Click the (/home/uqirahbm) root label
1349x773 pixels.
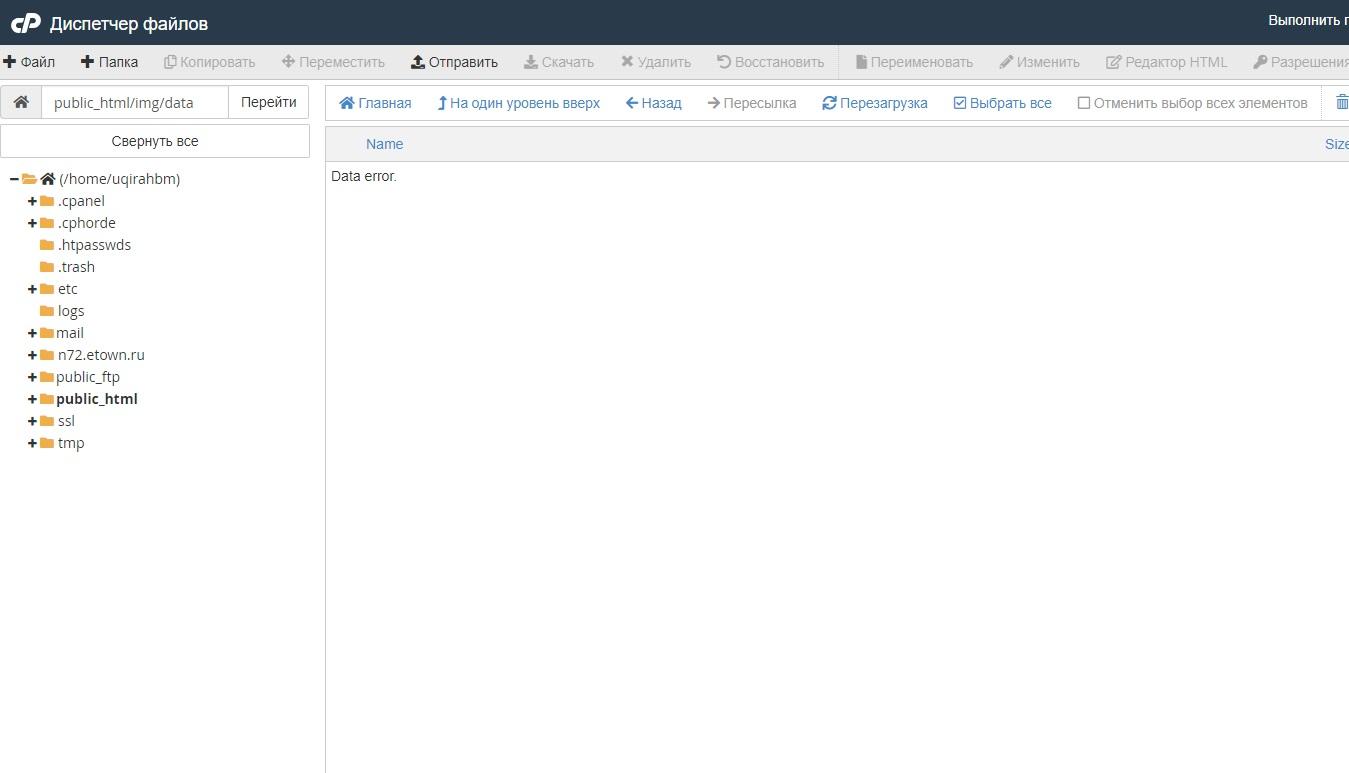pos(120,179)
